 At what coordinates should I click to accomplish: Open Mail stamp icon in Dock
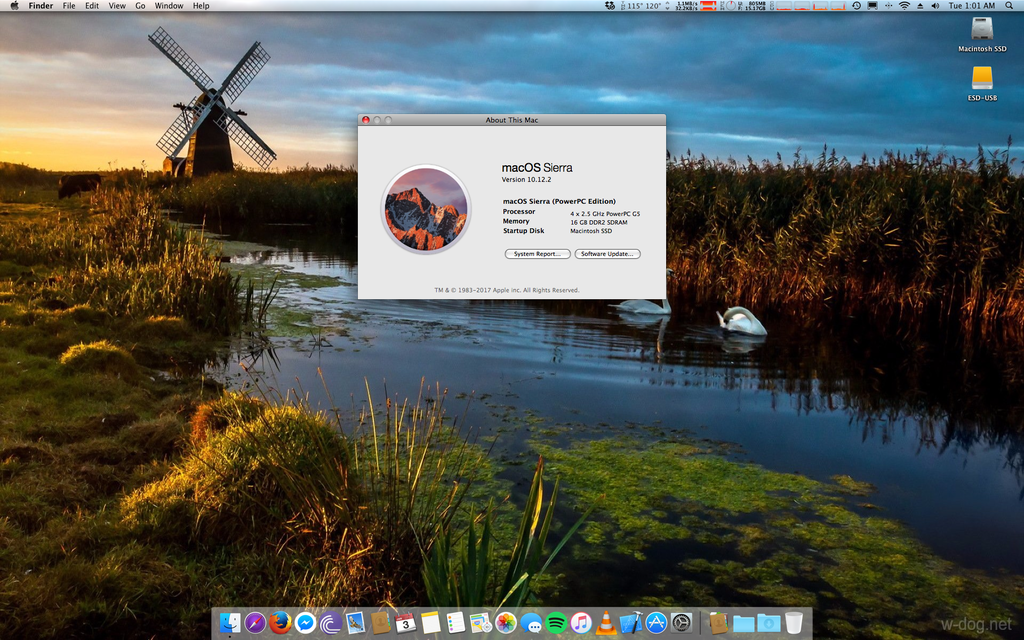355,623
